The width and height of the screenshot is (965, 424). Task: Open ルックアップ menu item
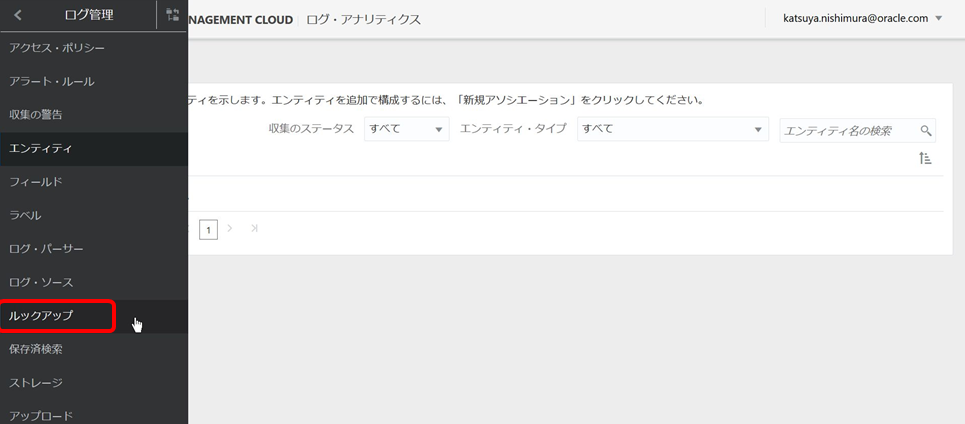(x=94, y=316)
